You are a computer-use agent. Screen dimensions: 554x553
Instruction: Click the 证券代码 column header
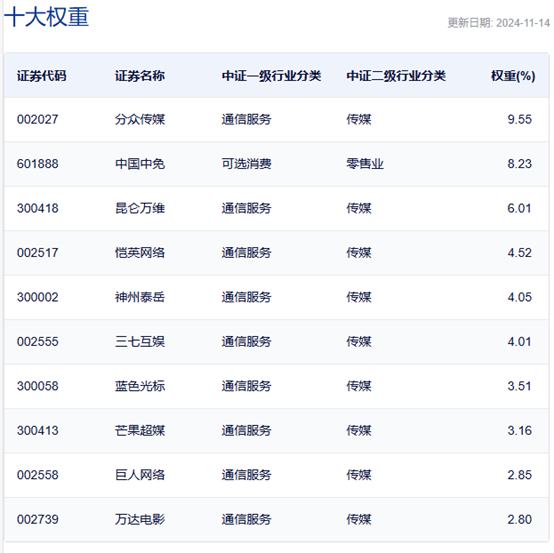point(42,76)
